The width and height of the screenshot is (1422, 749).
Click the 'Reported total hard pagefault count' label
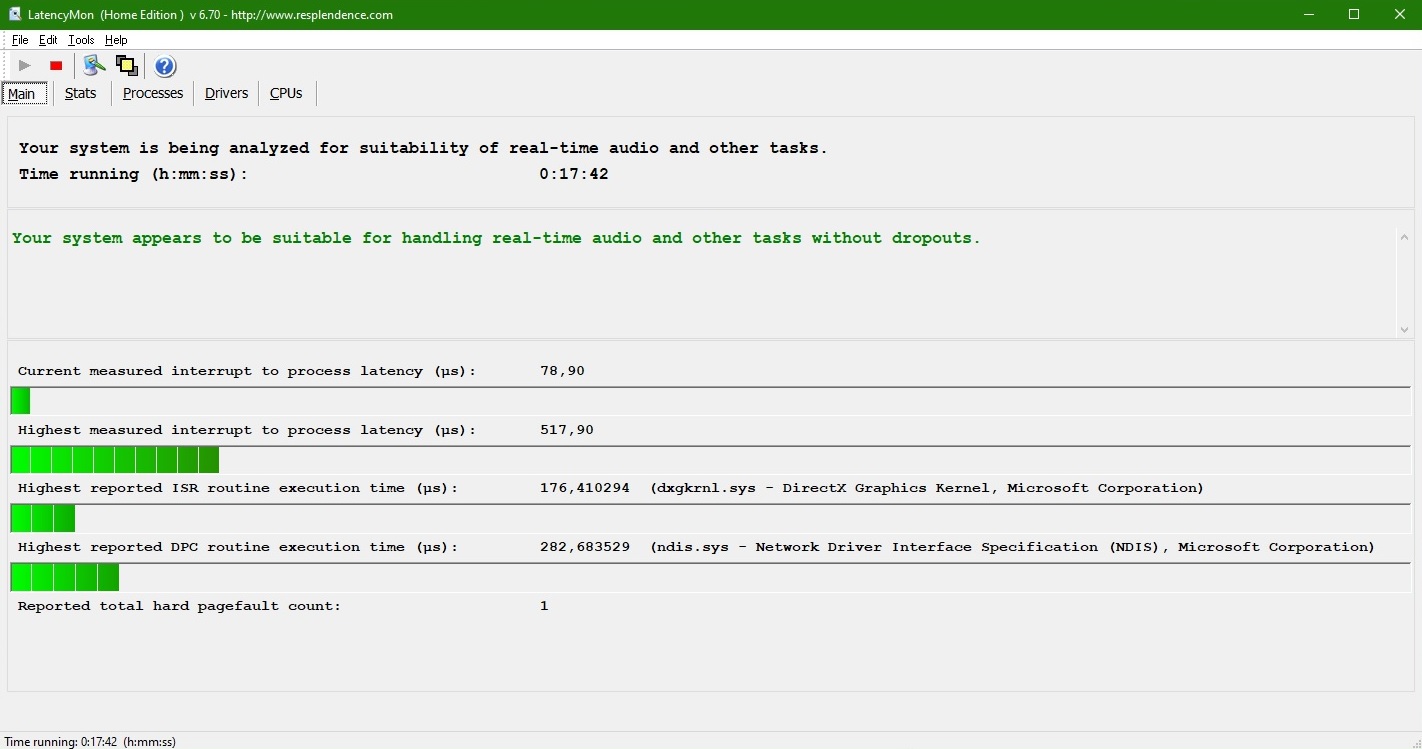point(180,606)
